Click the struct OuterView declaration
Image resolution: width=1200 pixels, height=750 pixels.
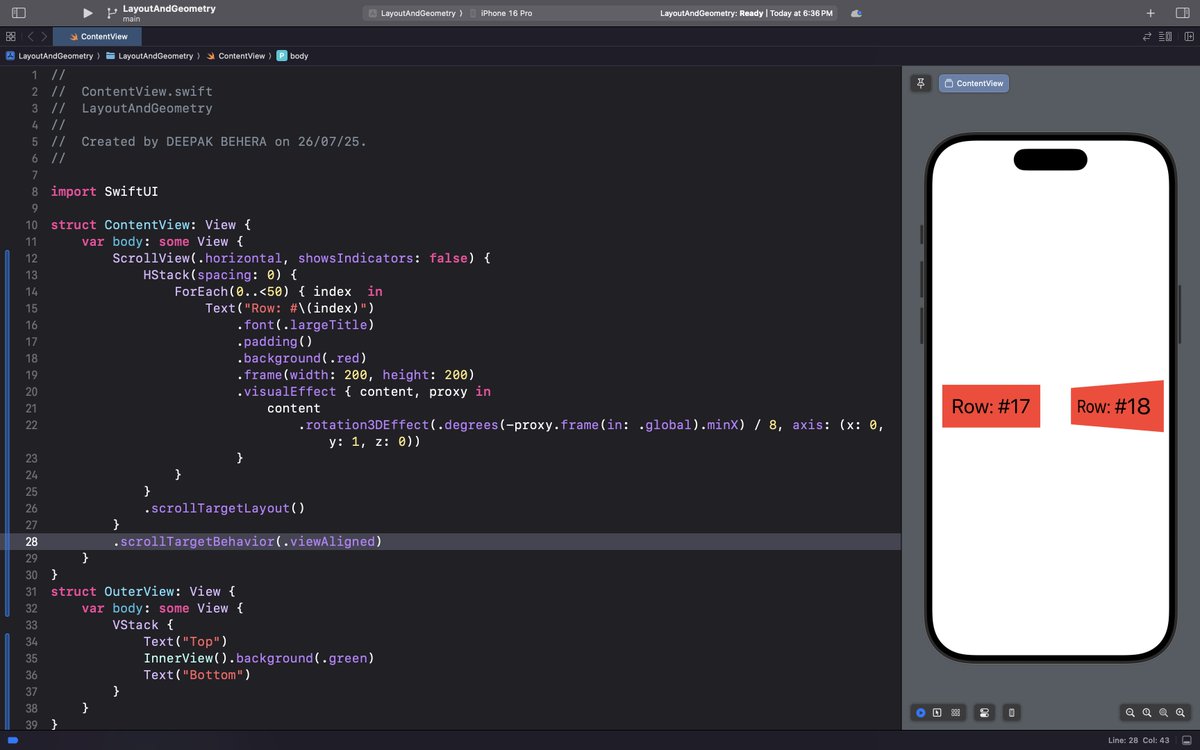coord(142,591)
